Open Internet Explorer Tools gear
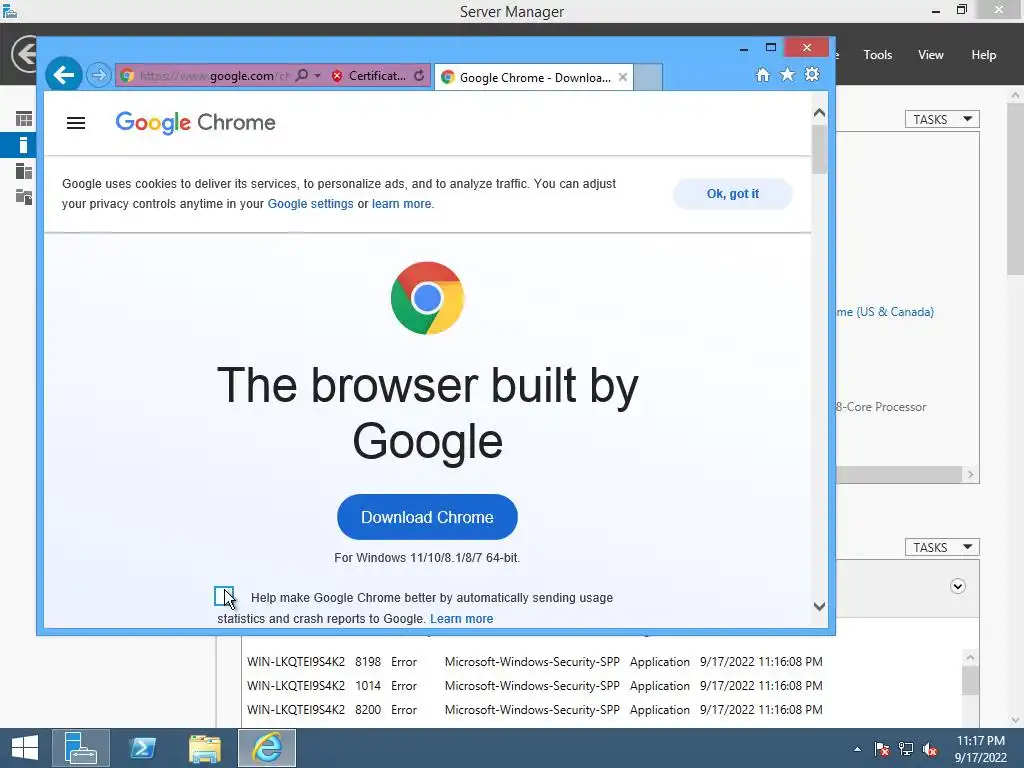1024x768 pixels. tap(812, 74)
